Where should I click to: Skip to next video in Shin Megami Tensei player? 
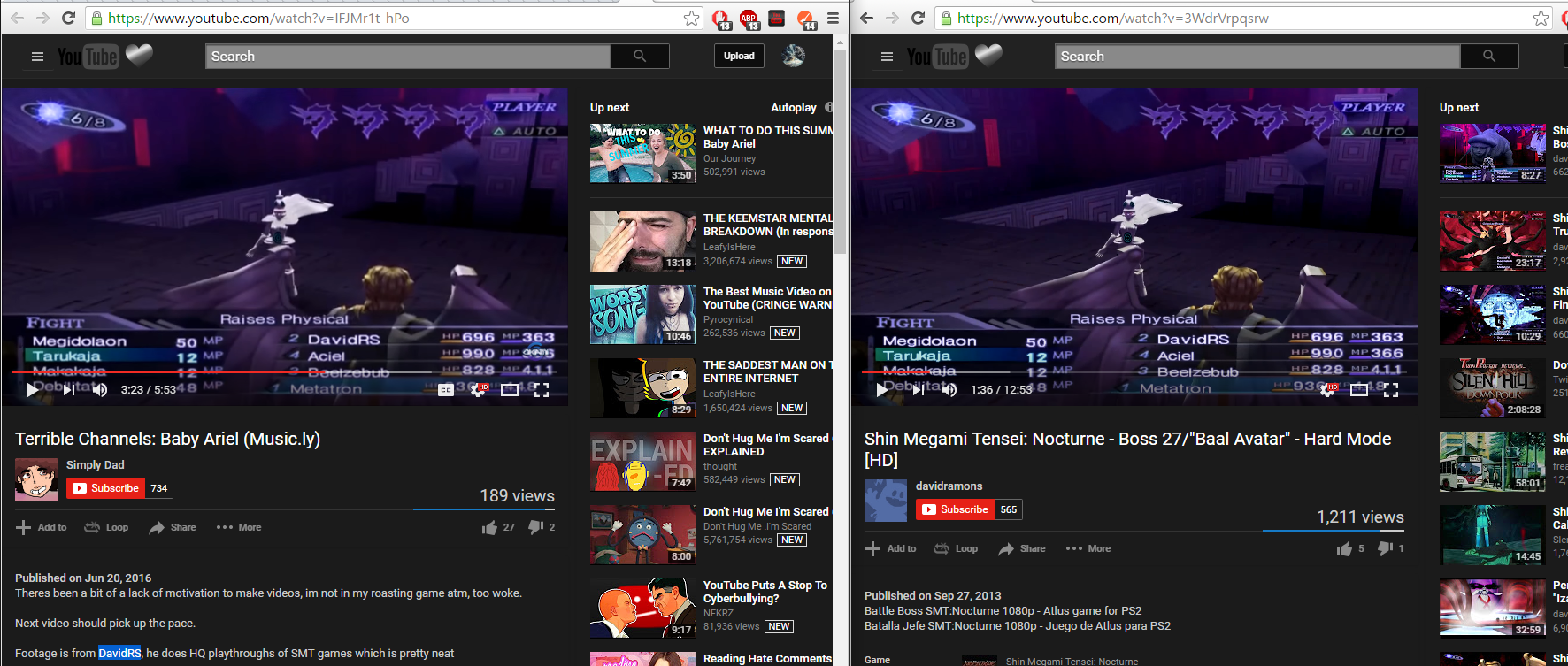tap(918, 390)
